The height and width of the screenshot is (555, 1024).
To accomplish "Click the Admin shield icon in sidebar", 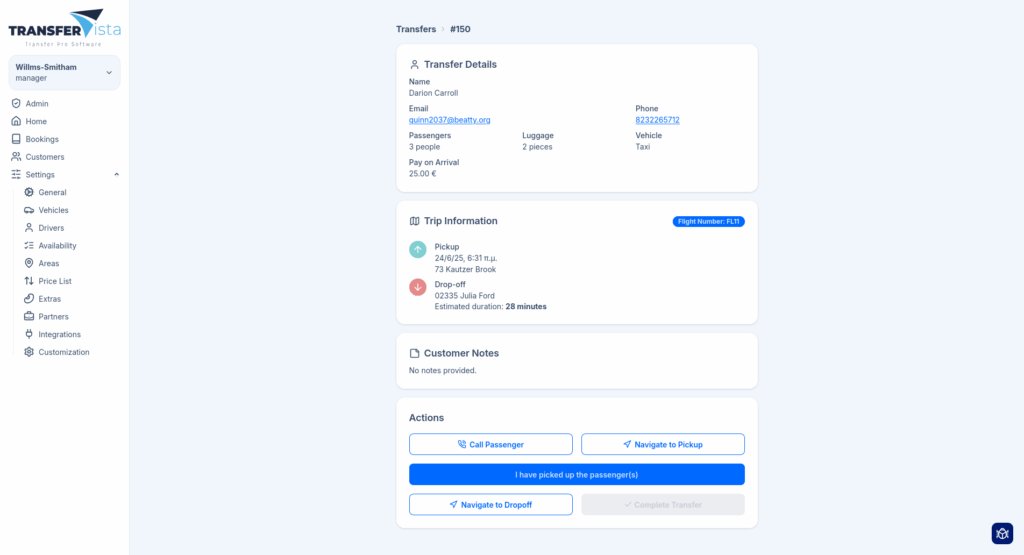I will pyautogui.click(x=16, y=104).
